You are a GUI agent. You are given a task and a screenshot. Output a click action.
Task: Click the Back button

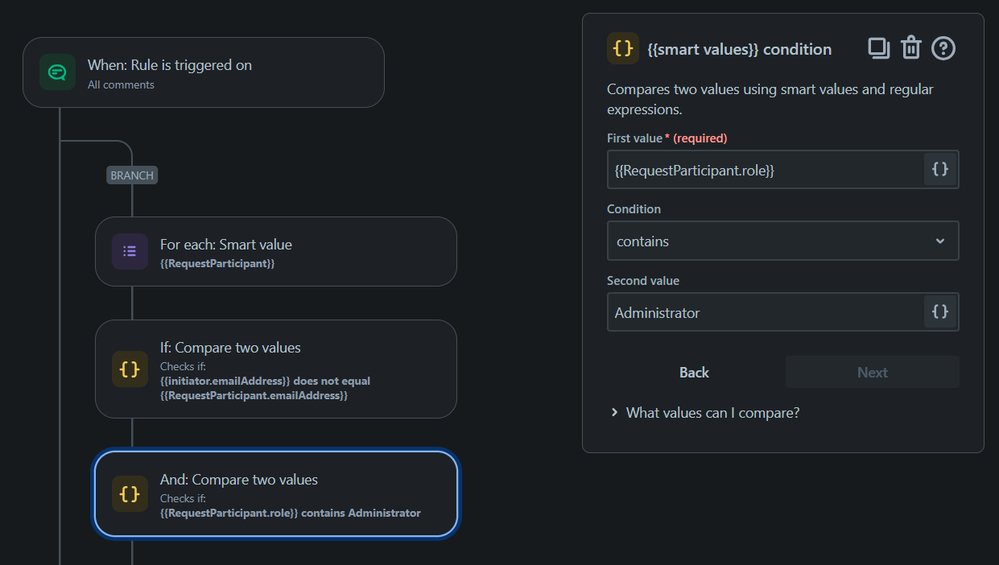pos(694,372)
